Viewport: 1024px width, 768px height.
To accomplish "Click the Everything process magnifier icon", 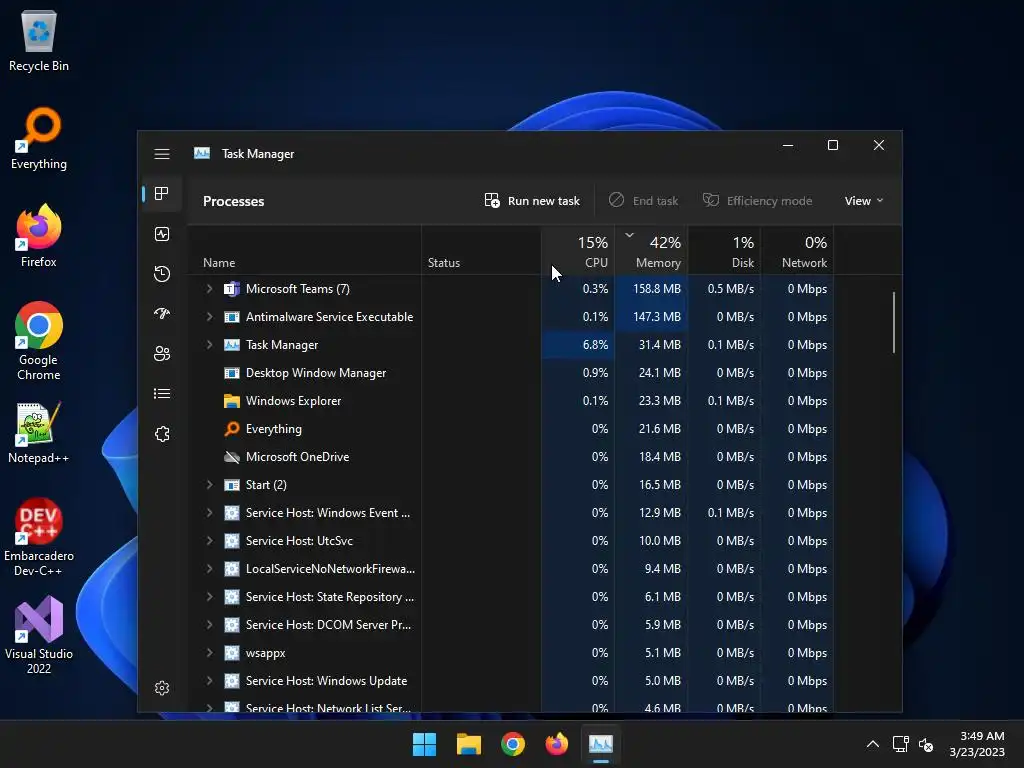I will coord(232,428).
